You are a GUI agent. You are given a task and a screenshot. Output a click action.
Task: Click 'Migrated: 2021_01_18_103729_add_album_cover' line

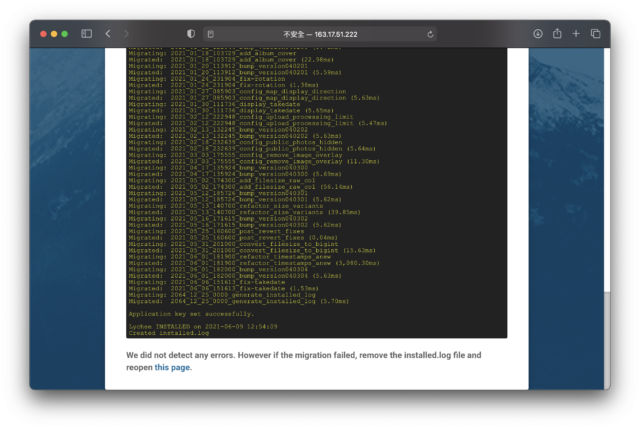[231, 60]
